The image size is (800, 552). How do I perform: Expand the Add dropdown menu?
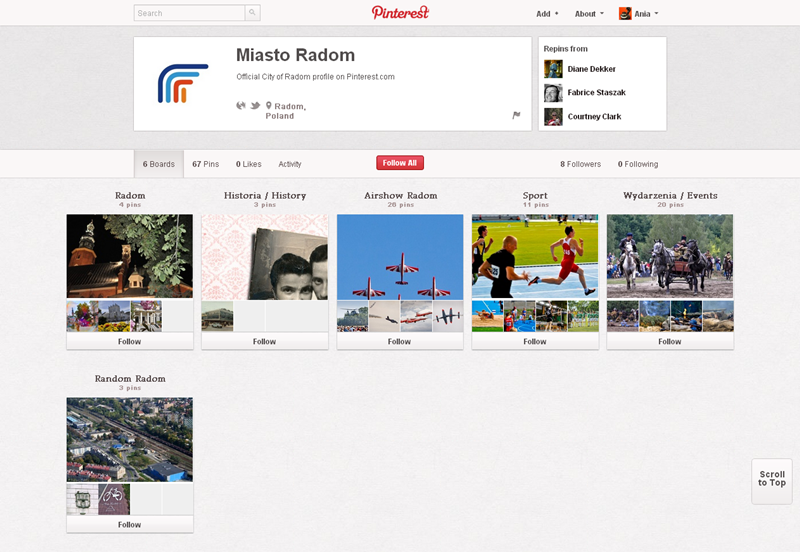coord(547,14)
